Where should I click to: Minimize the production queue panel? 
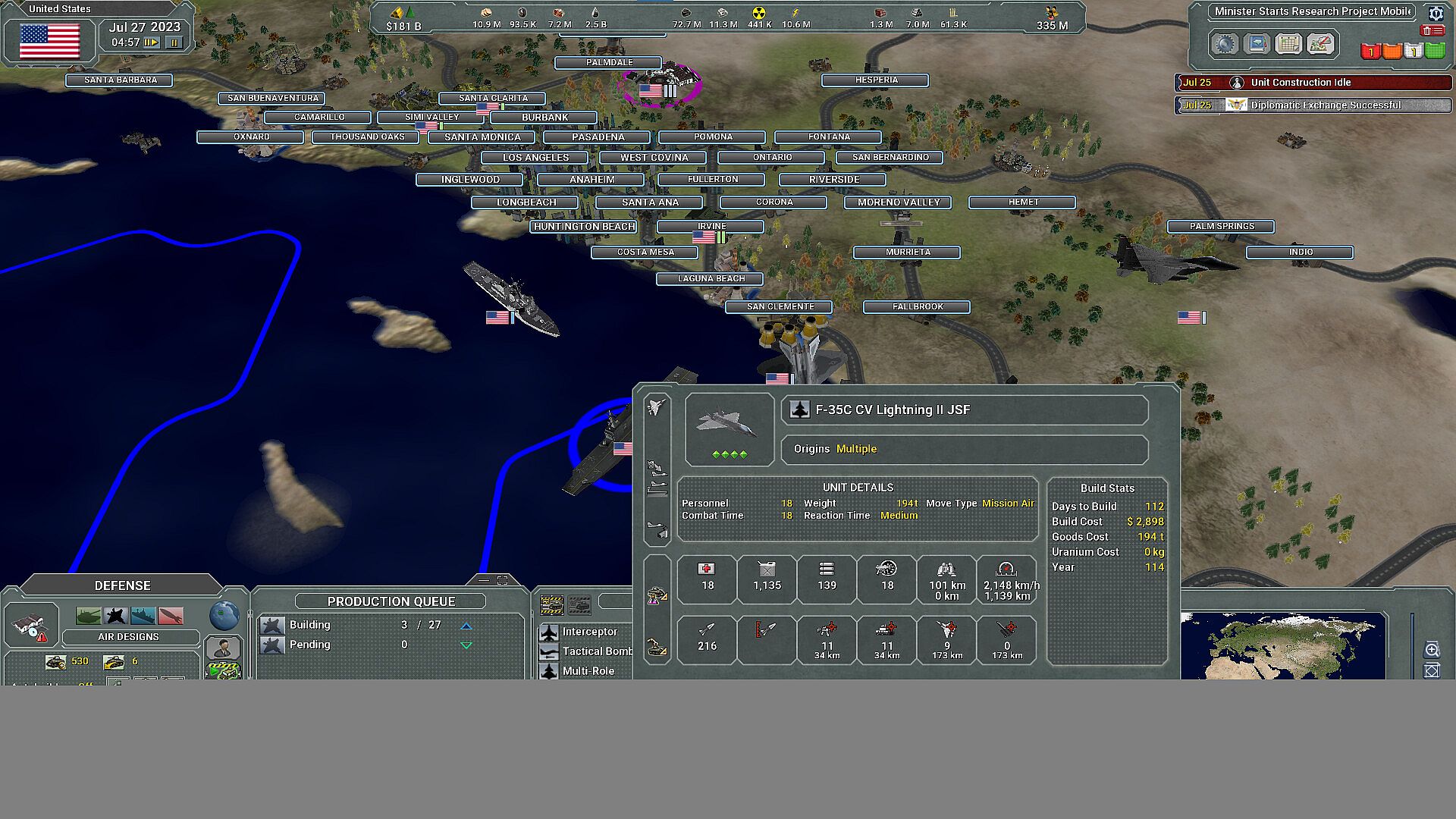pyautogui.click(x=484, y=580)
